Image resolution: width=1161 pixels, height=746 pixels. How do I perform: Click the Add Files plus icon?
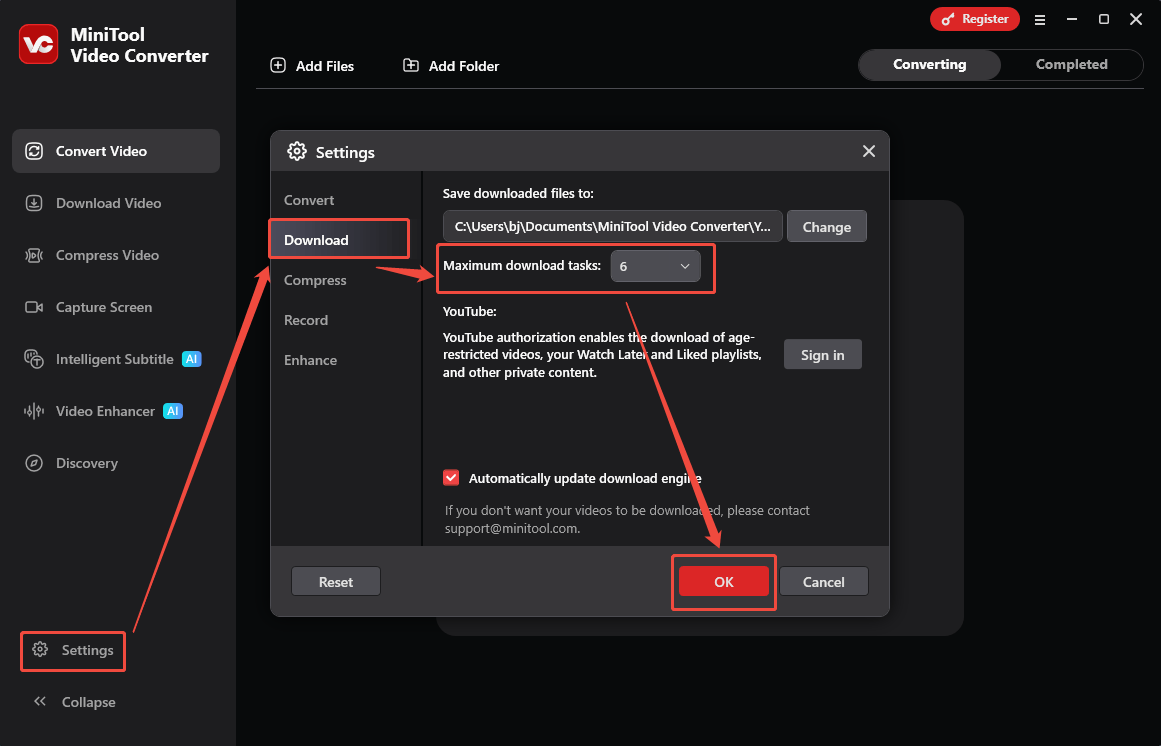click(278, 65)
